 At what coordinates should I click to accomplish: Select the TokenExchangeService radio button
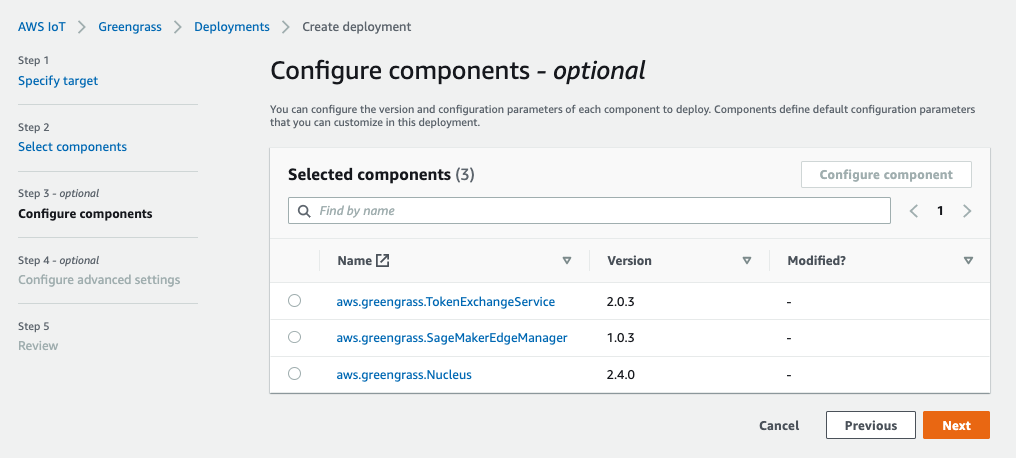click(x=294, y=301)
